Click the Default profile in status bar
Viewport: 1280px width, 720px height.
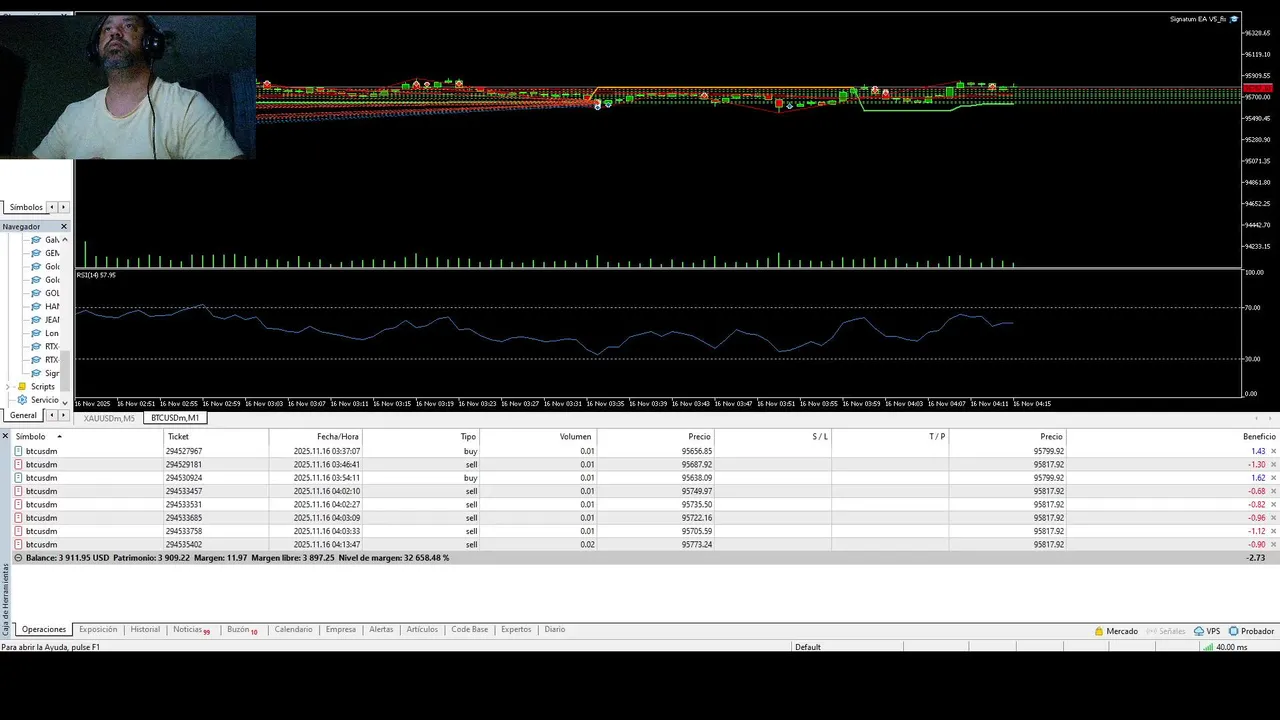click(807, 647)
